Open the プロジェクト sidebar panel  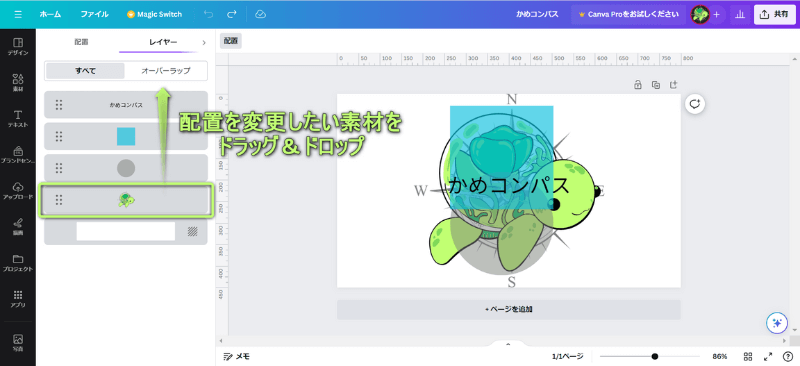pyautogui.click(x=18, y=262)
